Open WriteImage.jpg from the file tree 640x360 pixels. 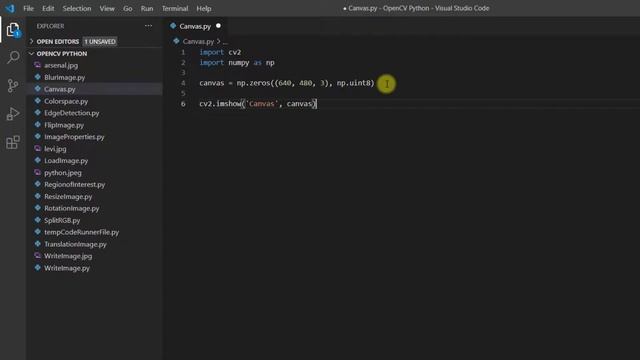(x=68, y=256)
